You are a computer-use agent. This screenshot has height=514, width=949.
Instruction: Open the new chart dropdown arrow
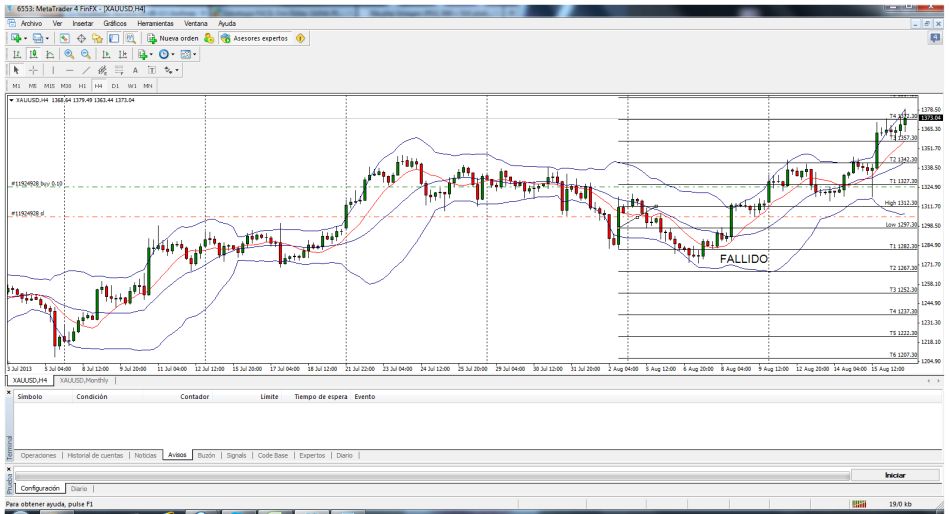coord(23,37)
